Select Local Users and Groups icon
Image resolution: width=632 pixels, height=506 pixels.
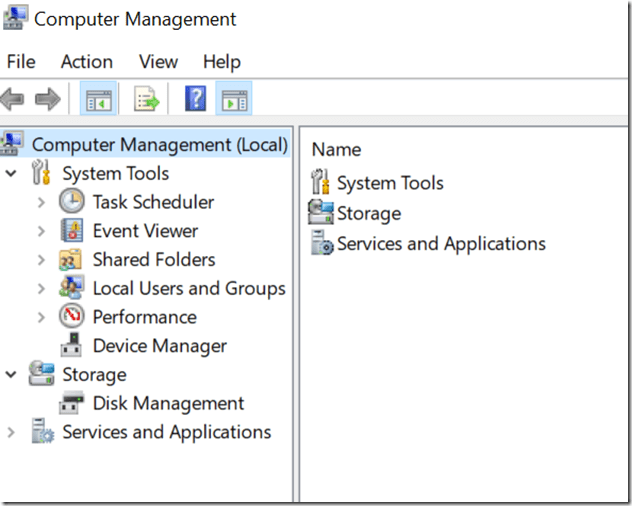coord(71,288)
